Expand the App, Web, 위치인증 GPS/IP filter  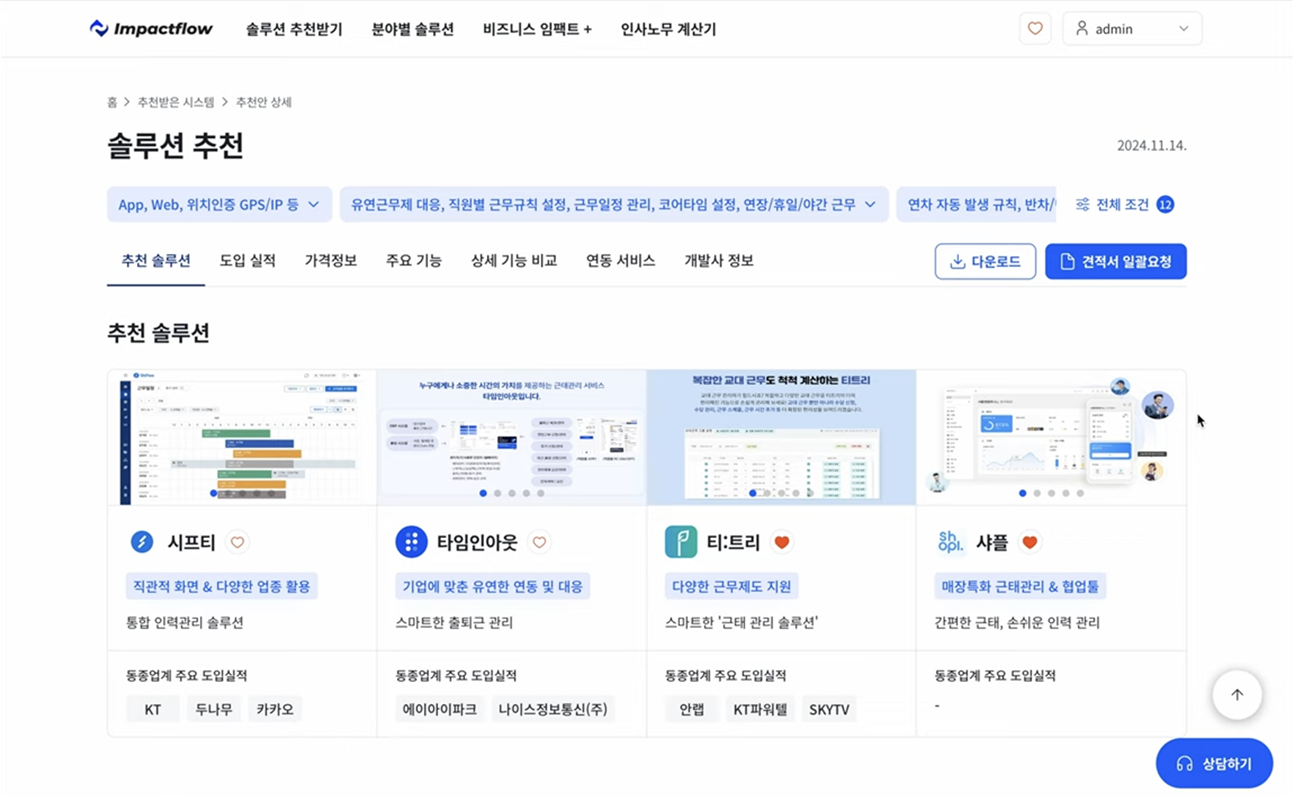point(219,204)
